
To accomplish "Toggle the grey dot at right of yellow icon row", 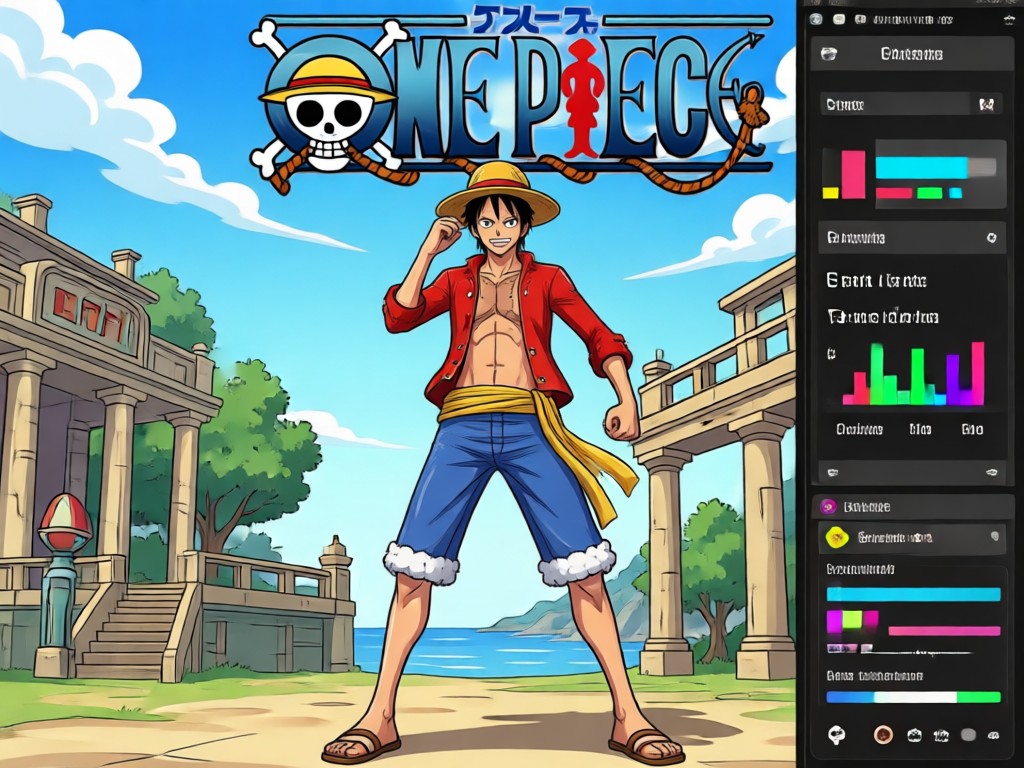I will click(995, 536).
